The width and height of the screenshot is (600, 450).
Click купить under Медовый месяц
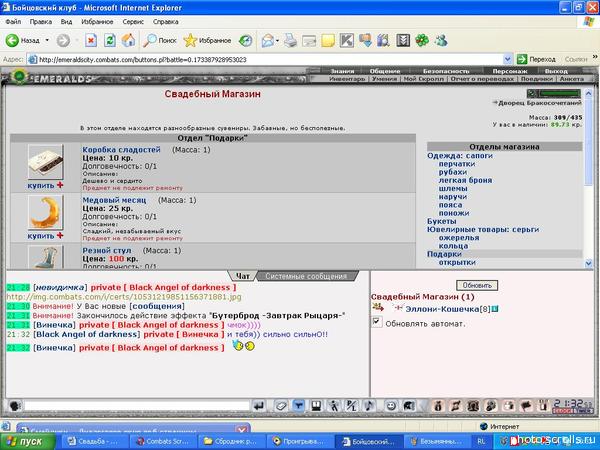[x=41, y=236]
